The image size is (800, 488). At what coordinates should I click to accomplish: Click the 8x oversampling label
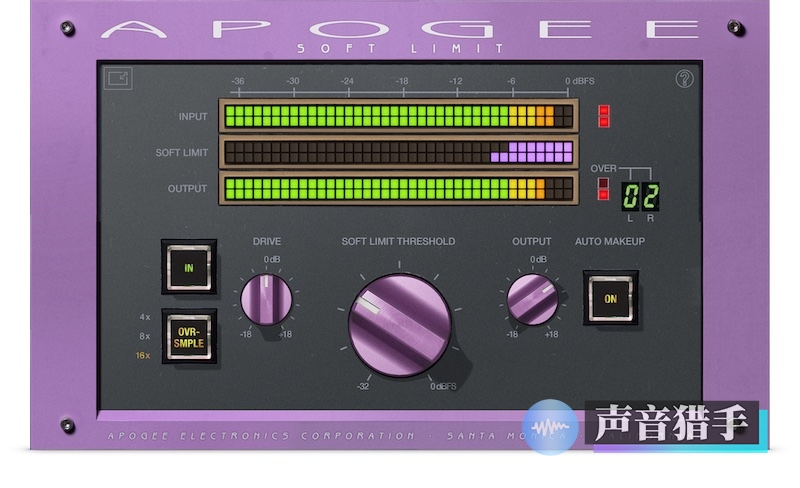point(145,336)
